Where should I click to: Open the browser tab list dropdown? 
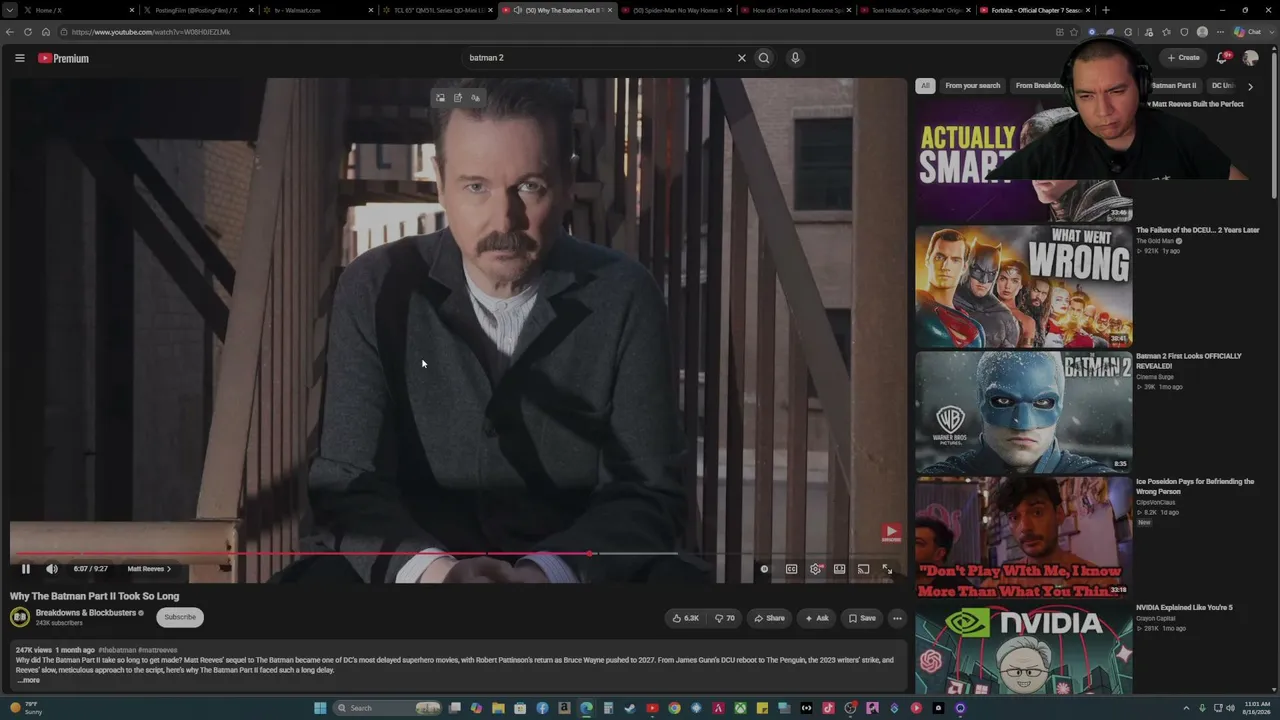click(9, 10)
